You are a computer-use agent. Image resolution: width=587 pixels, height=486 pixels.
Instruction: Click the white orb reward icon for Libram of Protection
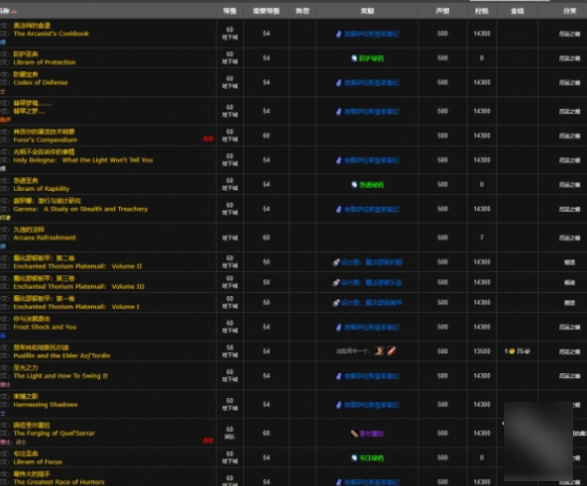tap(354, 58)
